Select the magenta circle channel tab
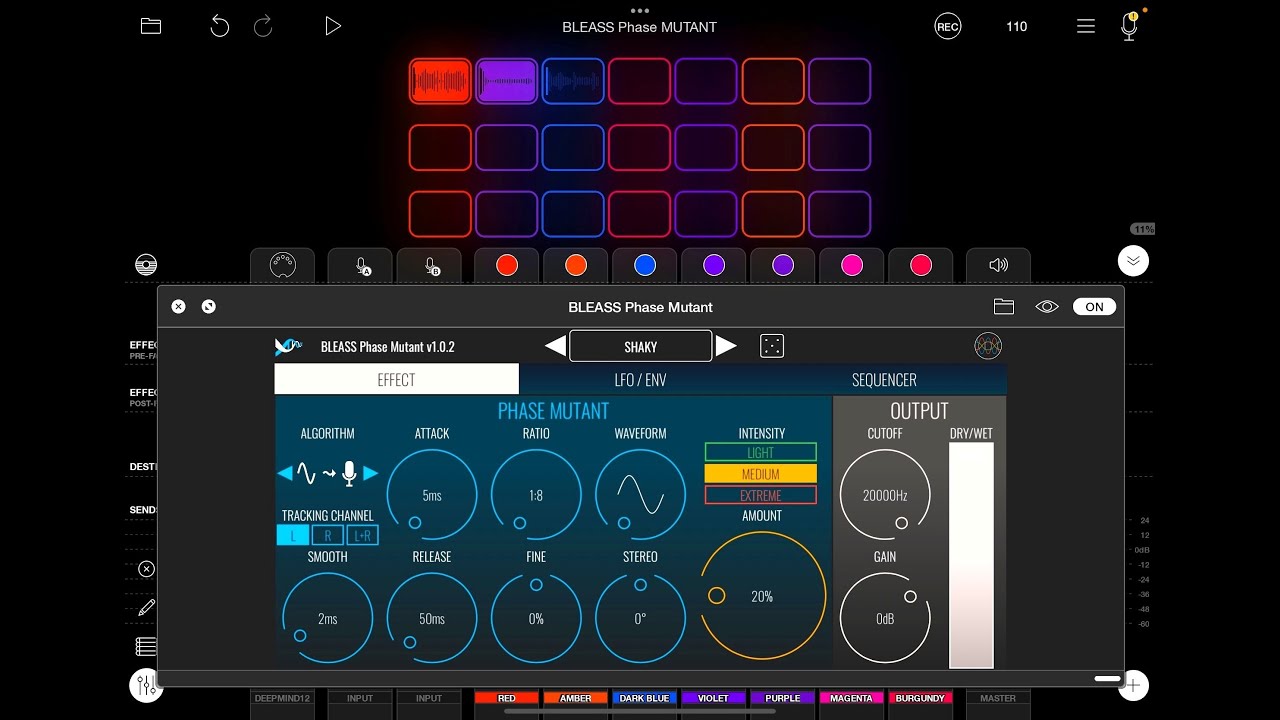This screenshot has width=1280, height=720. (x=852, y=265)
